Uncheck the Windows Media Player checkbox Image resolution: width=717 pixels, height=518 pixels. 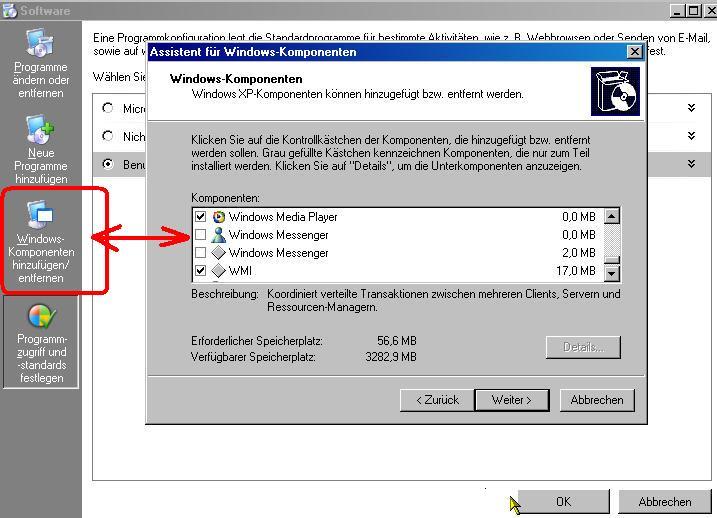pyautogui.click(x=200, y=216)
